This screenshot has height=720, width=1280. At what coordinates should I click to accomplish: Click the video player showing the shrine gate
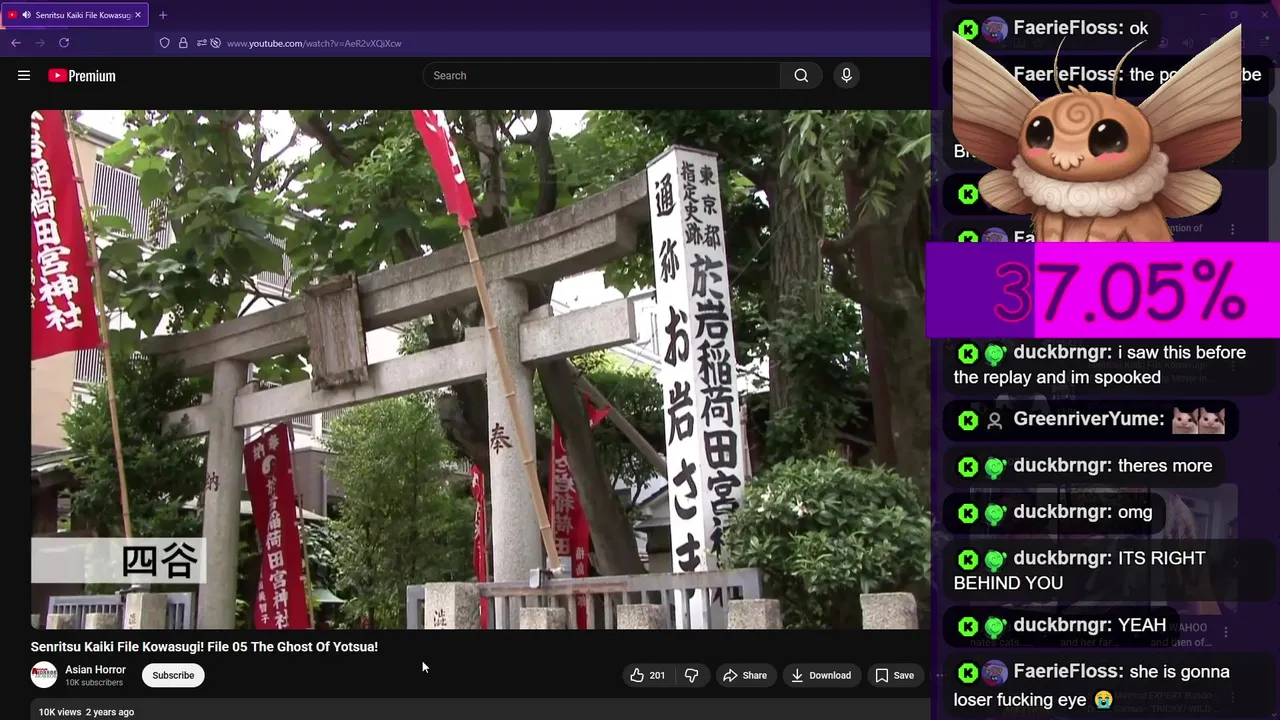tap(480, 369)
